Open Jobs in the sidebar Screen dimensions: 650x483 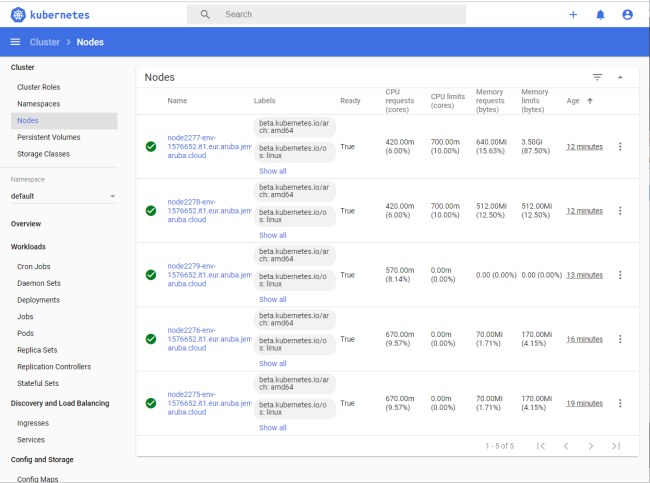click(x=25, y=317)
